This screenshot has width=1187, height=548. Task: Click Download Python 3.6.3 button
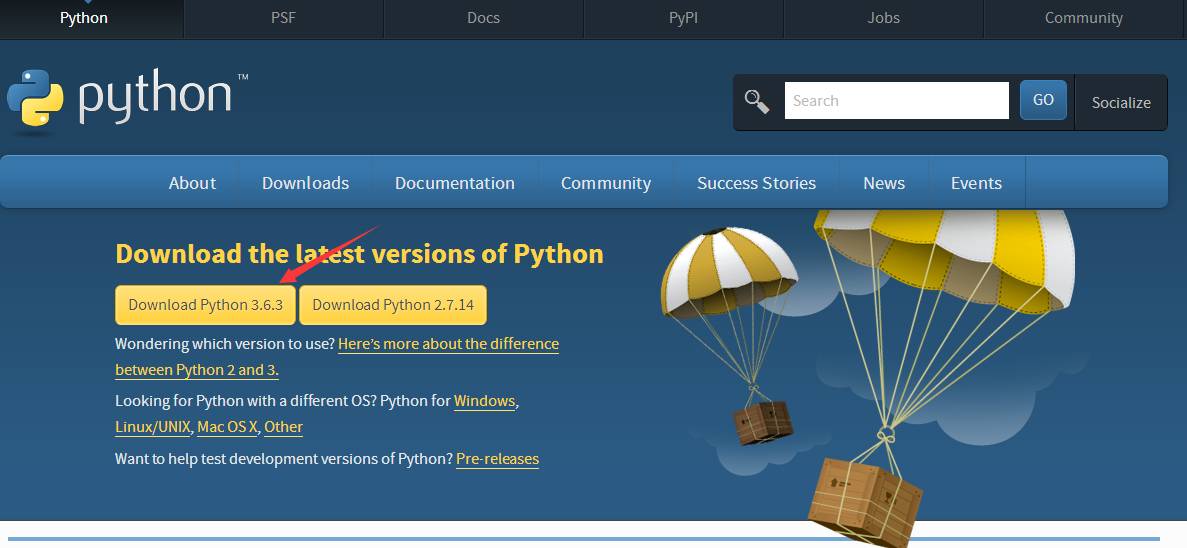(205, 305)
